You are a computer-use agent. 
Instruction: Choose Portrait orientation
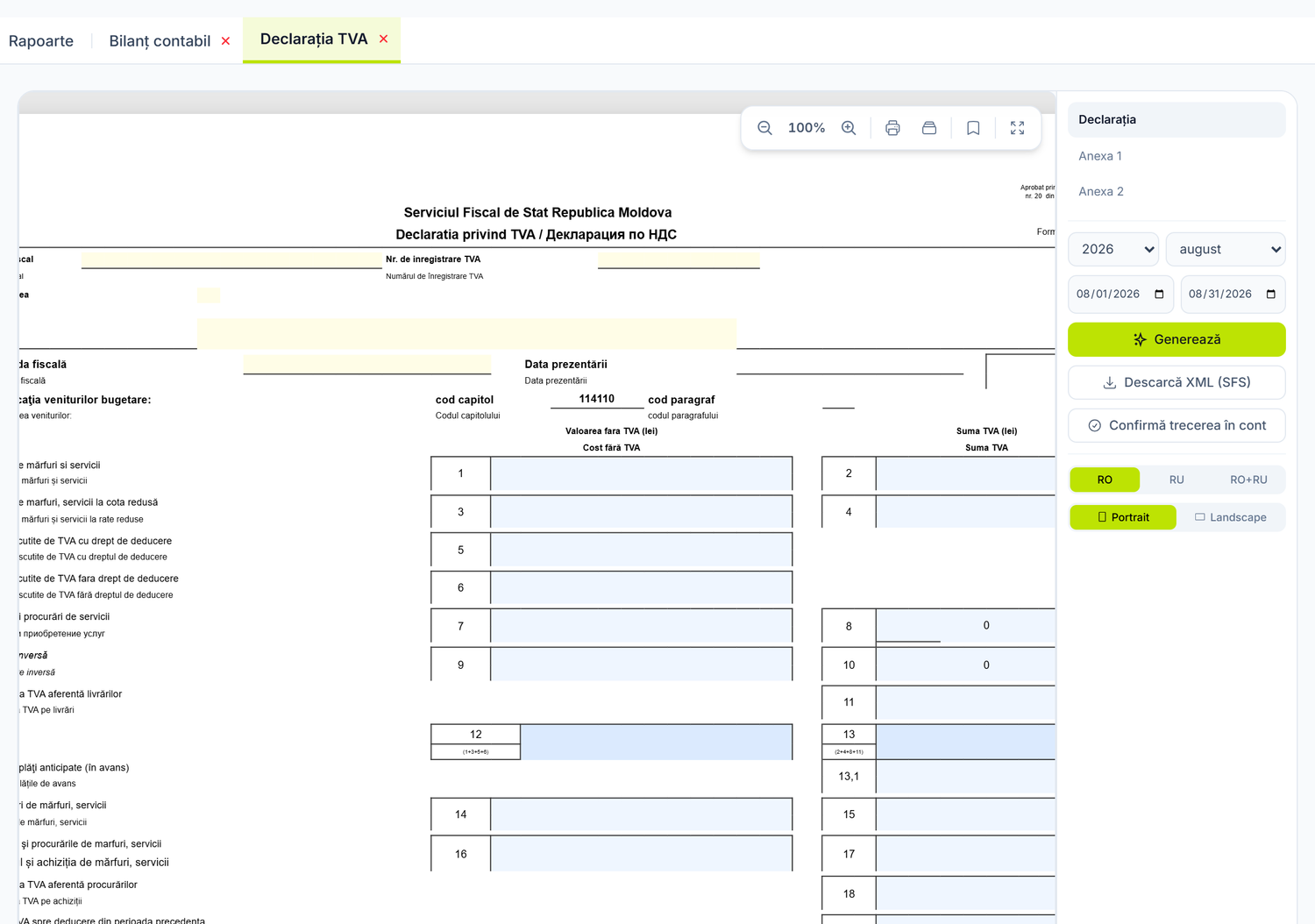coord(1123,517)
